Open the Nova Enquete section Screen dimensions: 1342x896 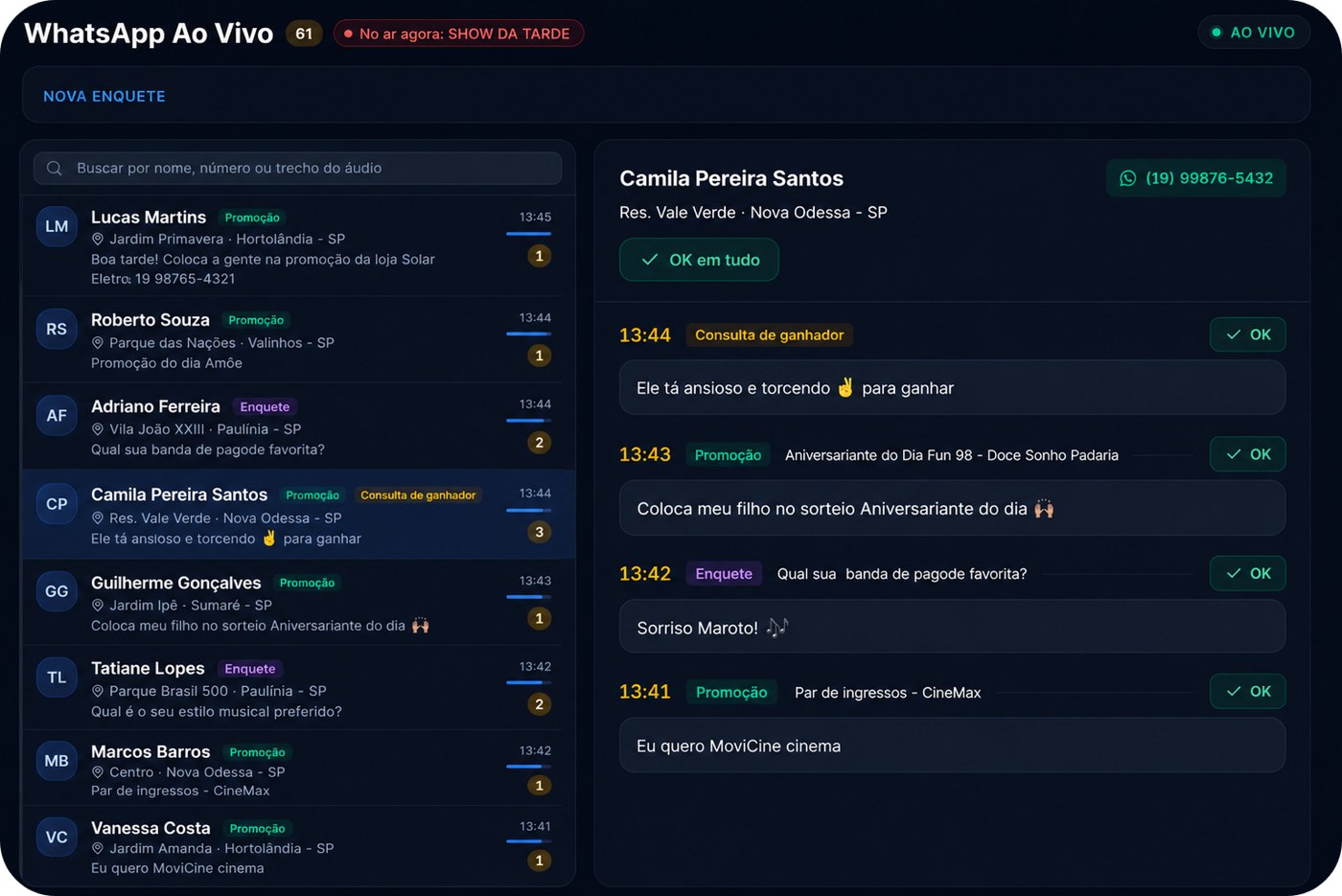pyautogui.click(x=104, y=96)
